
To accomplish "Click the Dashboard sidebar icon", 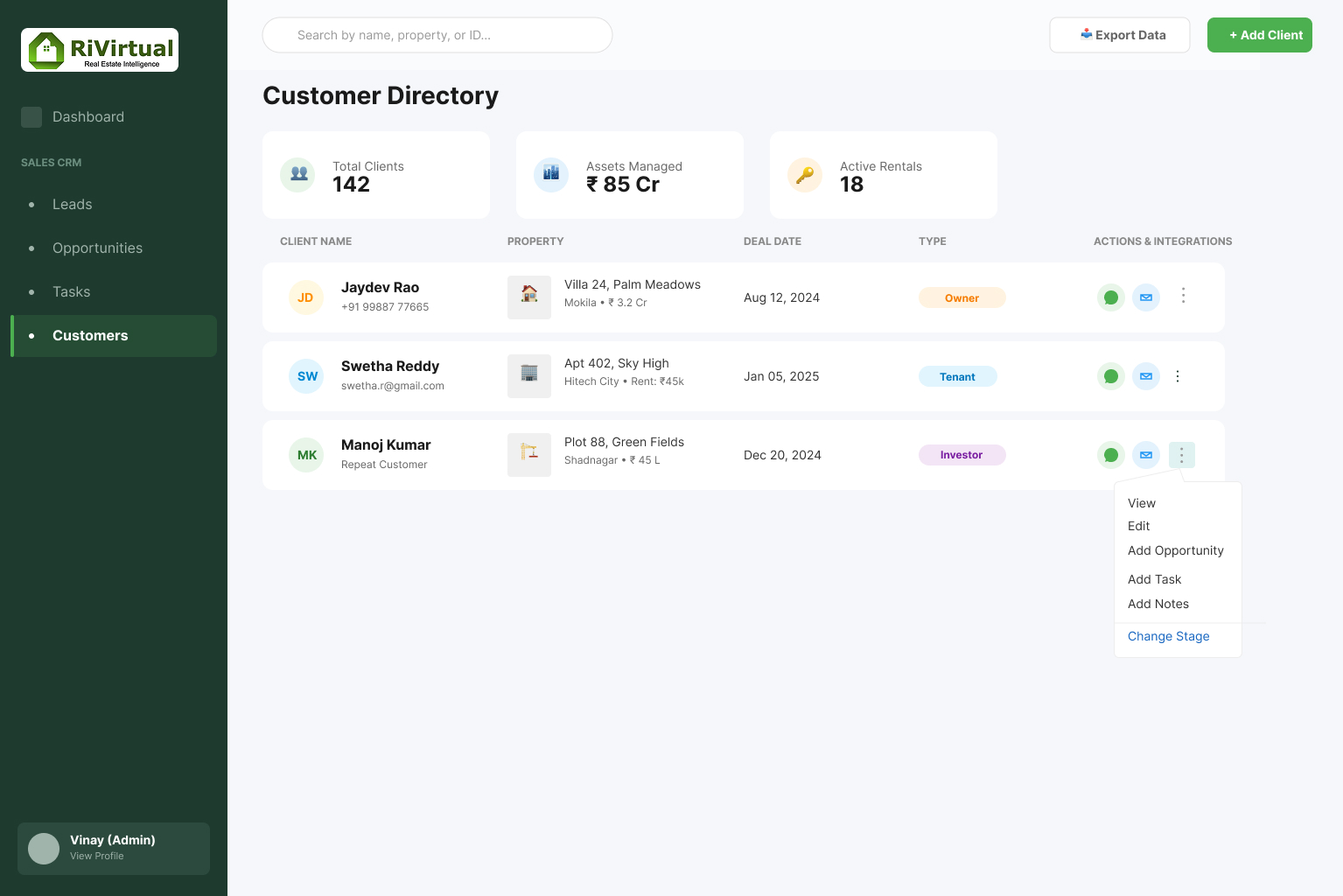I will (x=31, y=117).
